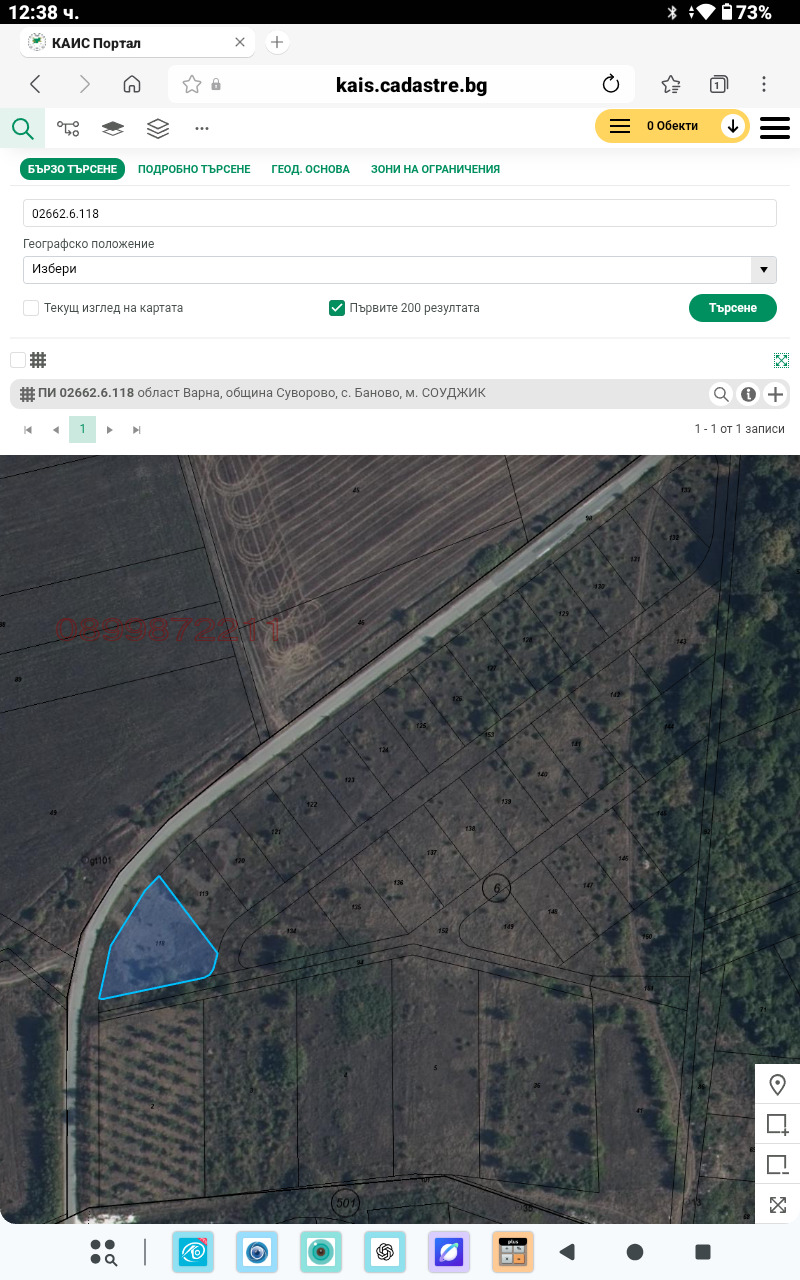This screenshot has height=1280, width=800.
Task: Open the base map layers icon
Action: click(113, 128)
